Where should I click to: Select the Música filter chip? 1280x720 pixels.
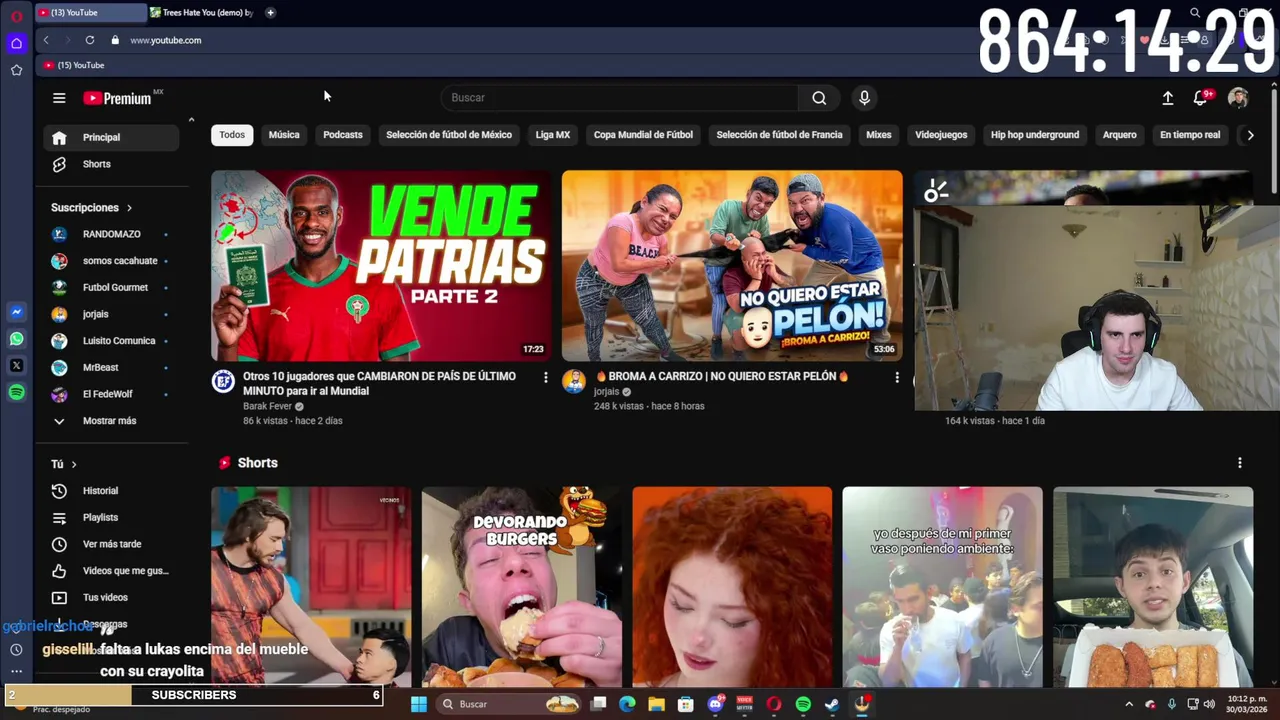click(284, 135)
